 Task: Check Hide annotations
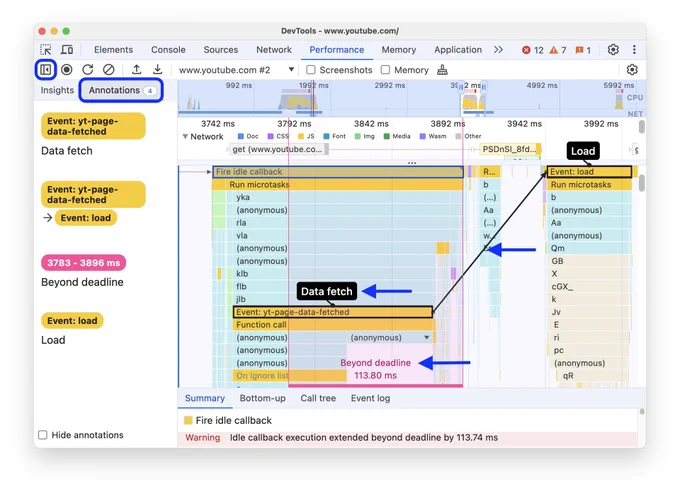tap(42, 435)
